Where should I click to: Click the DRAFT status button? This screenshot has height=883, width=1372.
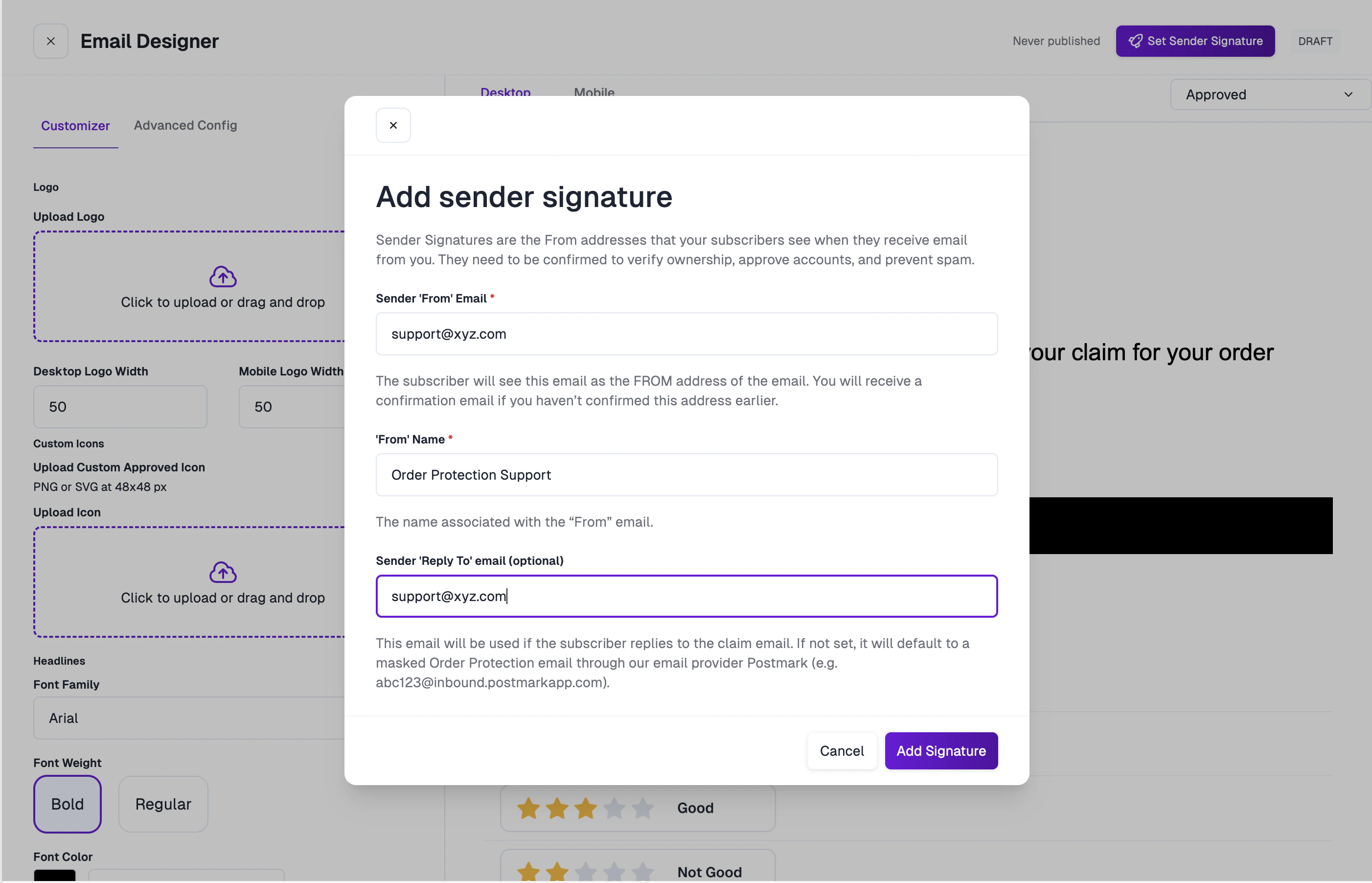tap(1315, 41)
